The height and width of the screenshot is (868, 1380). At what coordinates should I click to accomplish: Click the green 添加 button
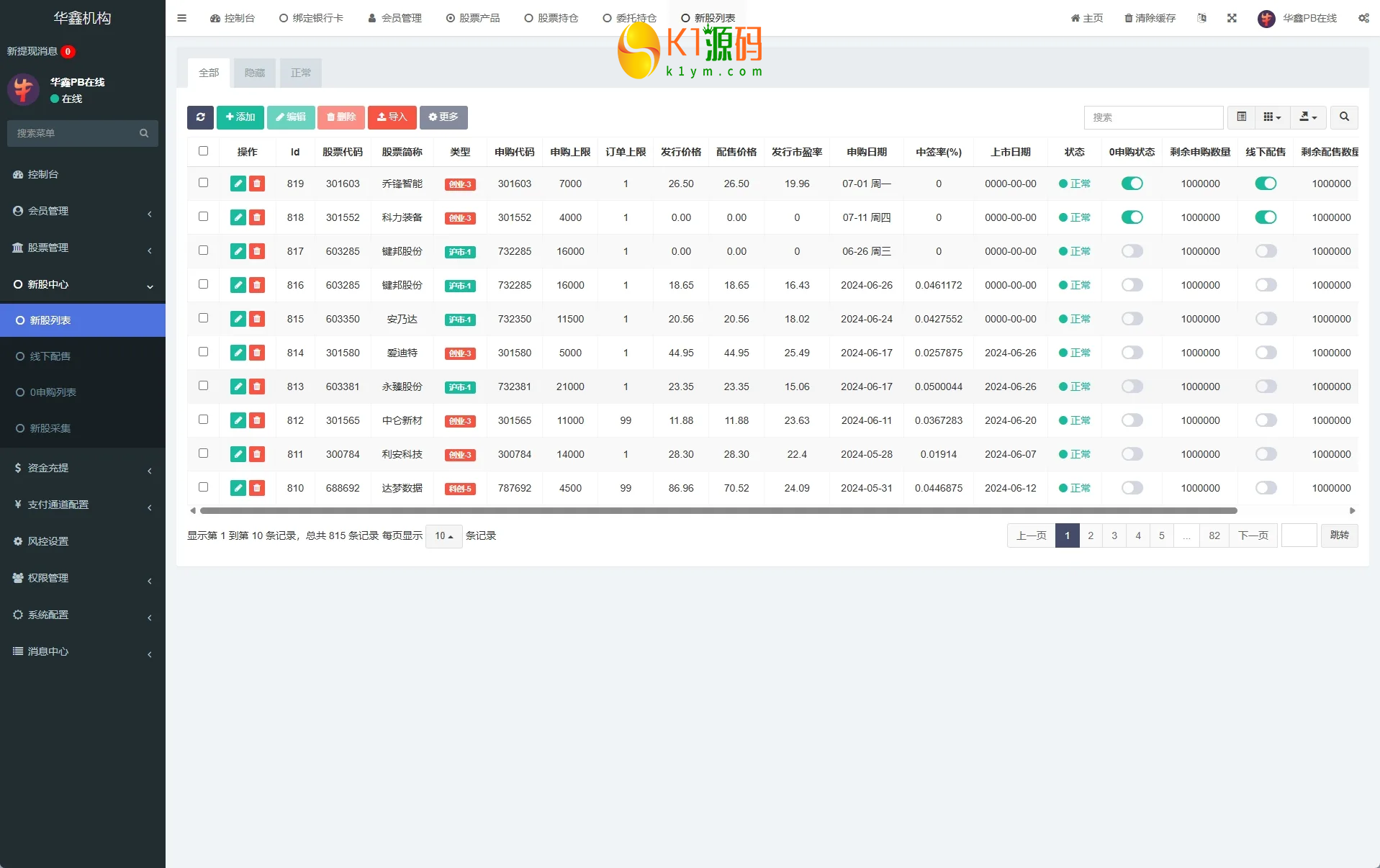pos(240,117)
